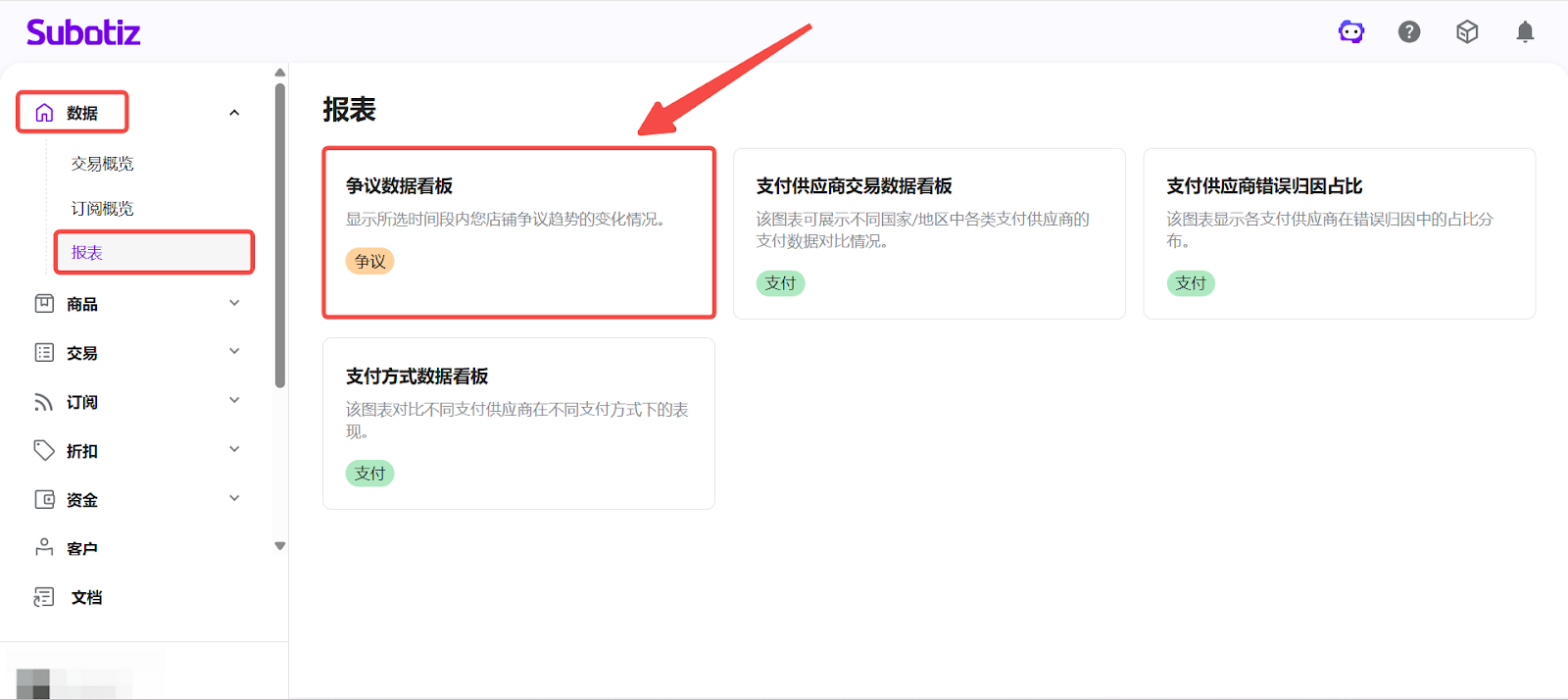Open the cube package icon
Viewport: 1568px width, 700px height.
pos(1467,32)
